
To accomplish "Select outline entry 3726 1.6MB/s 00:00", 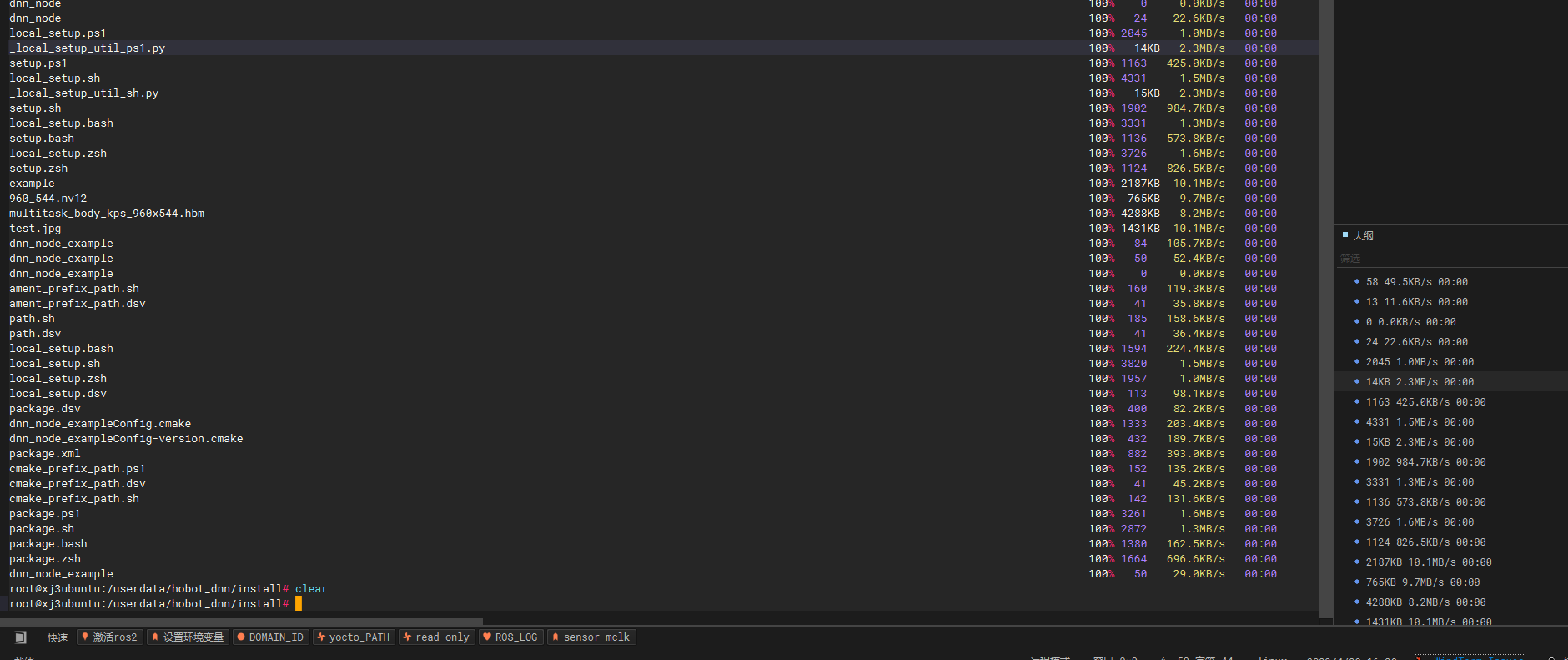I will tap(1420, 522).
